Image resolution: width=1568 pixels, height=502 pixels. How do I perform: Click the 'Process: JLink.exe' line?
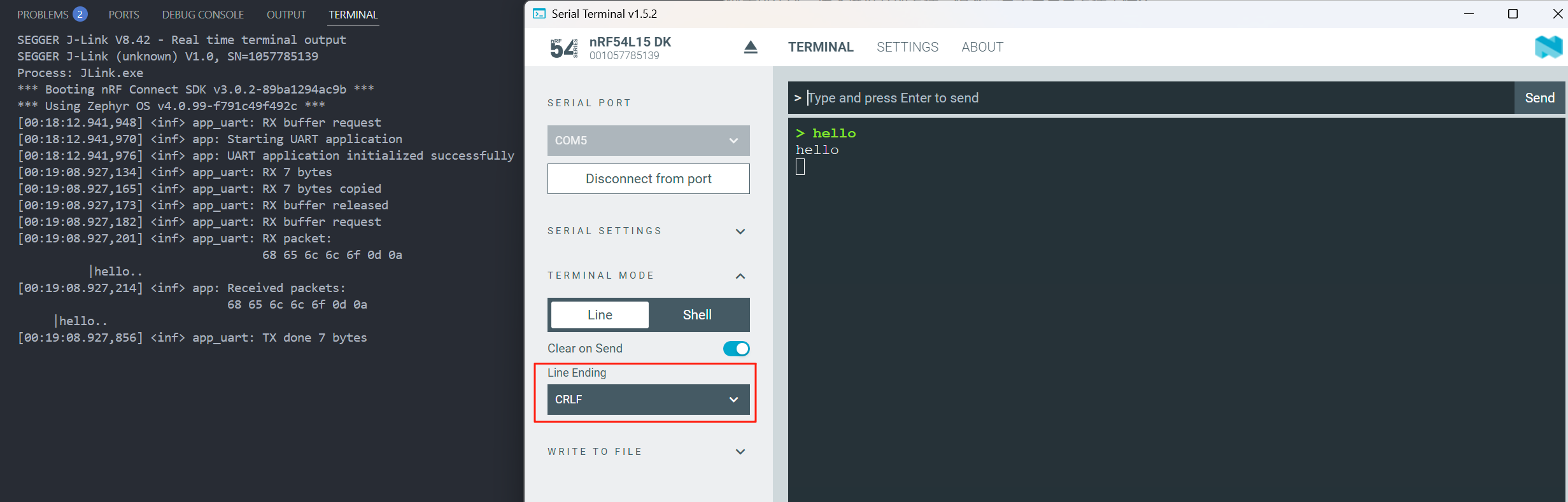click(x=80, y=73)
